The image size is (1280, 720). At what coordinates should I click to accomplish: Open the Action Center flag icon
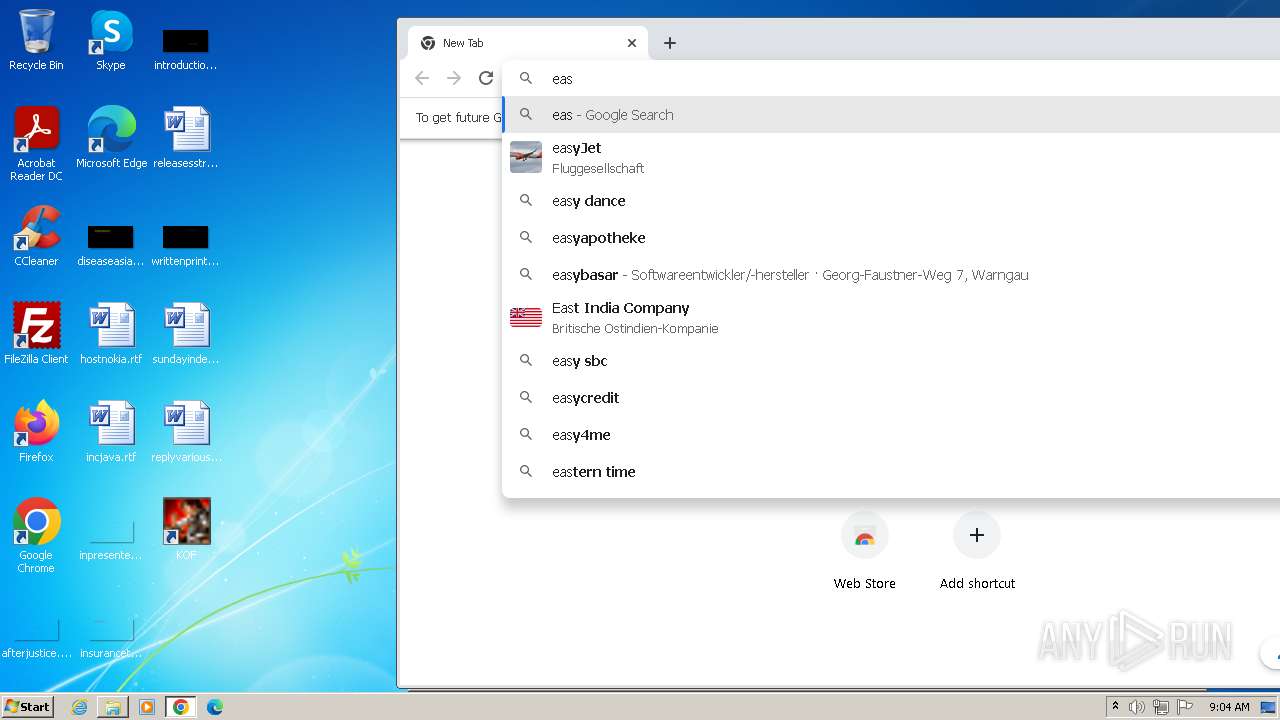1185,707
